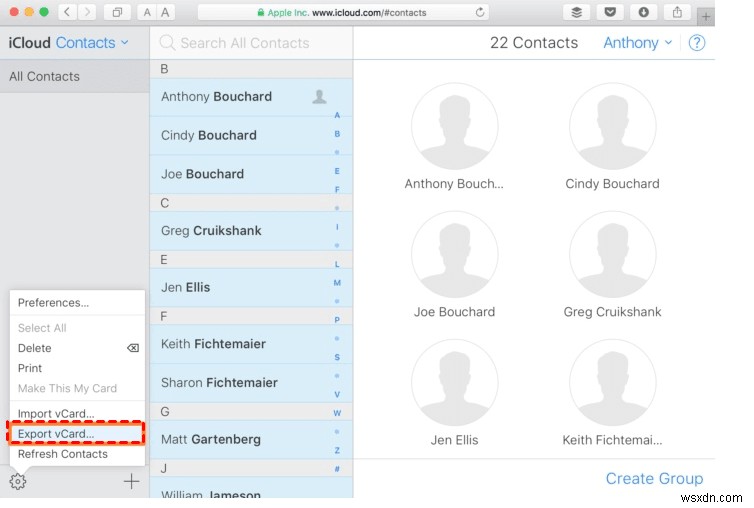Jump to letter V in alphabet index
Image resolution: width=754 pixels, height=508 pixels.
point(337,394)
